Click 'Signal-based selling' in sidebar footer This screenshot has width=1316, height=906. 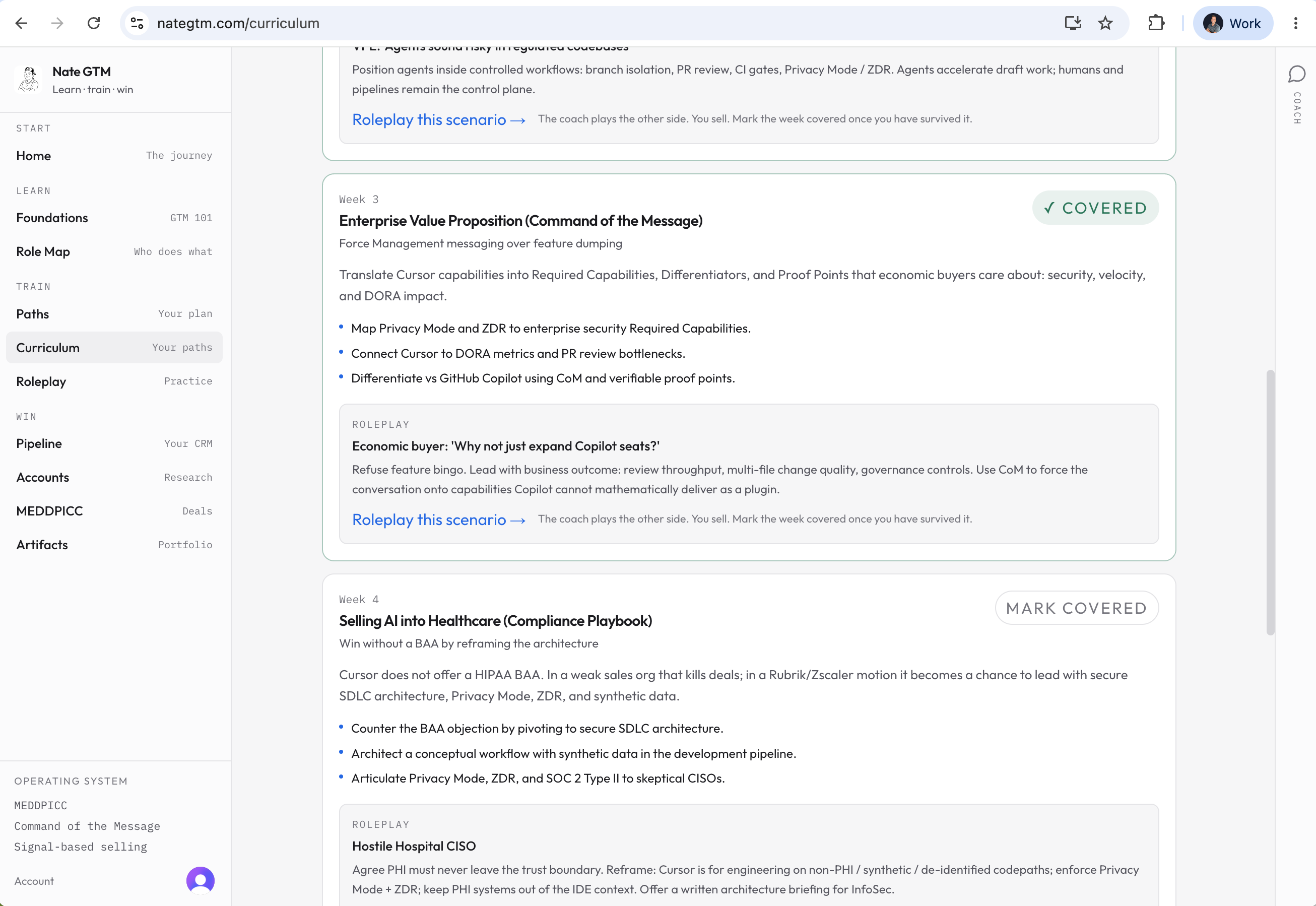(x=81, y=847)
